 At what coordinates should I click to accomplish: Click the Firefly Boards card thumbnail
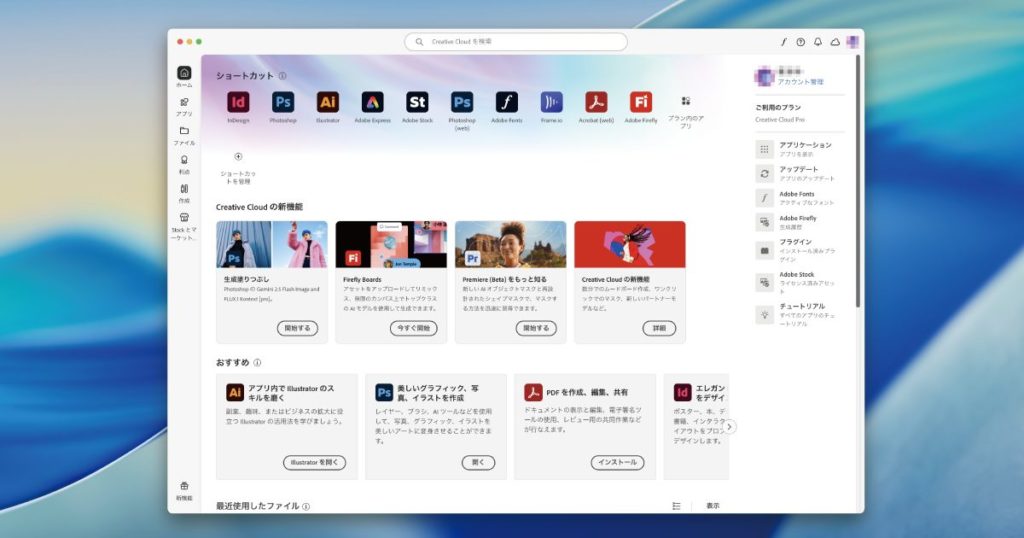[x=391, y=244]
